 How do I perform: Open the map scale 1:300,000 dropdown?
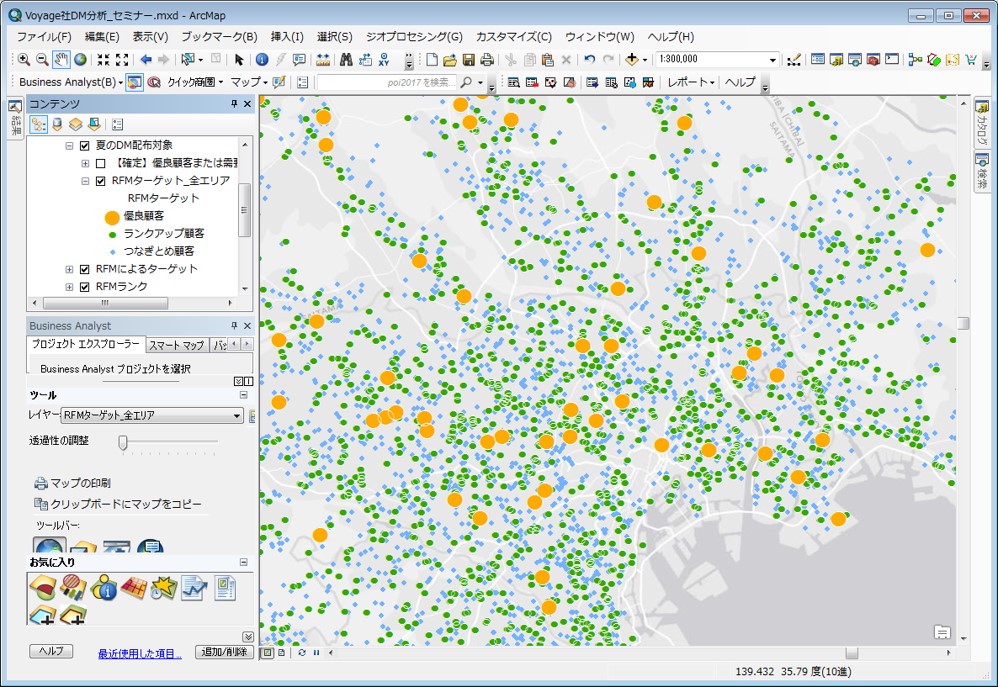point(773,59)
